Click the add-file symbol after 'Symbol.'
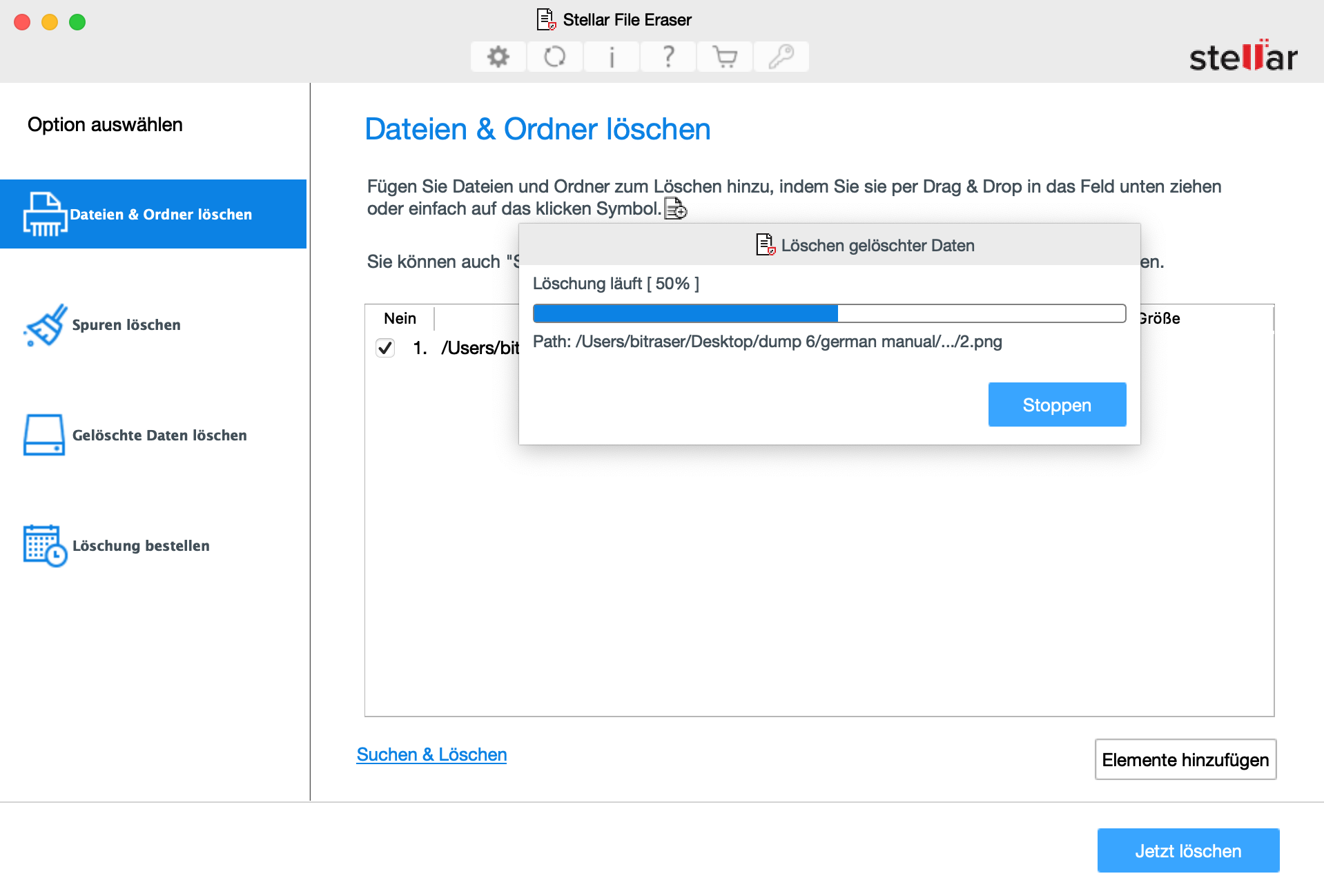Viewport: 1324px width, 896px height. (675, 208)
